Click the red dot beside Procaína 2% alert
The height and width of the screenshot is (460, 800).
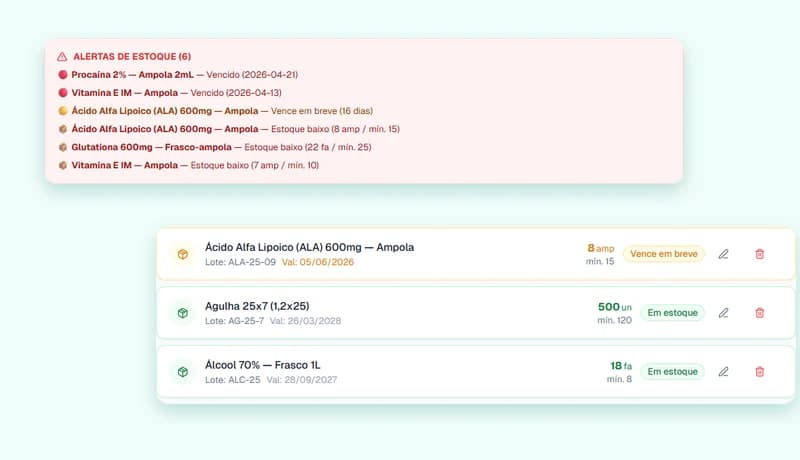pyautogui.click(x=63, y=74)
